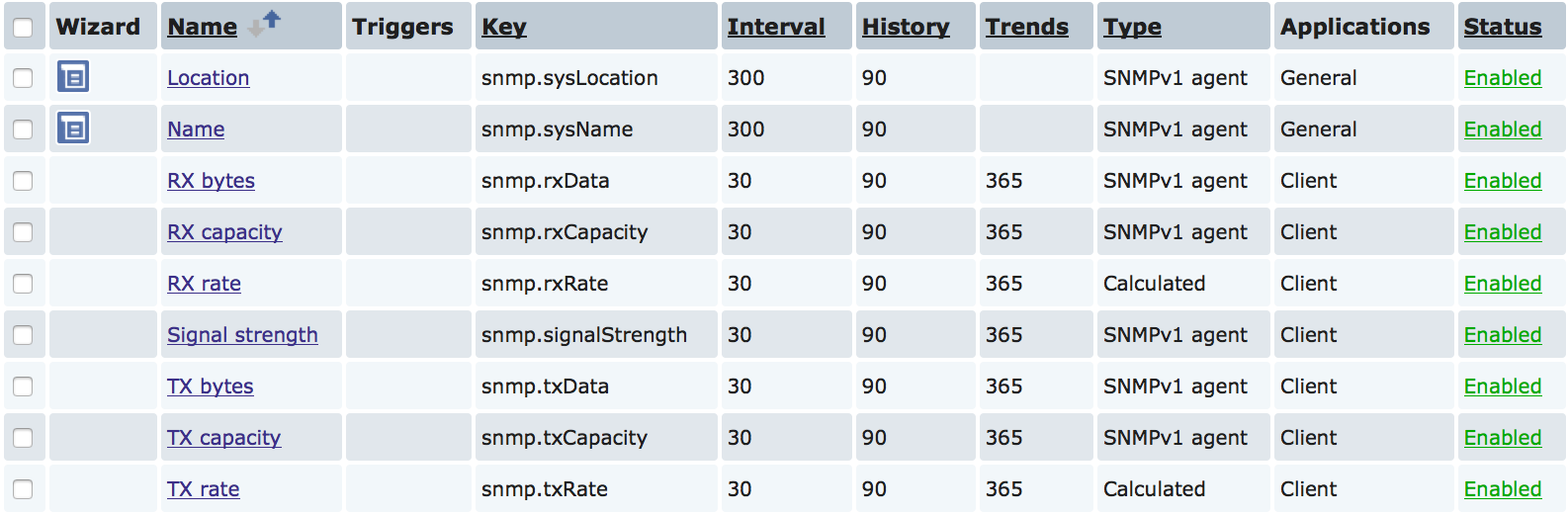This screenshot has height=516, width=1568.
Task: Sort by the Trends column header
Action: pos(1027,27)
